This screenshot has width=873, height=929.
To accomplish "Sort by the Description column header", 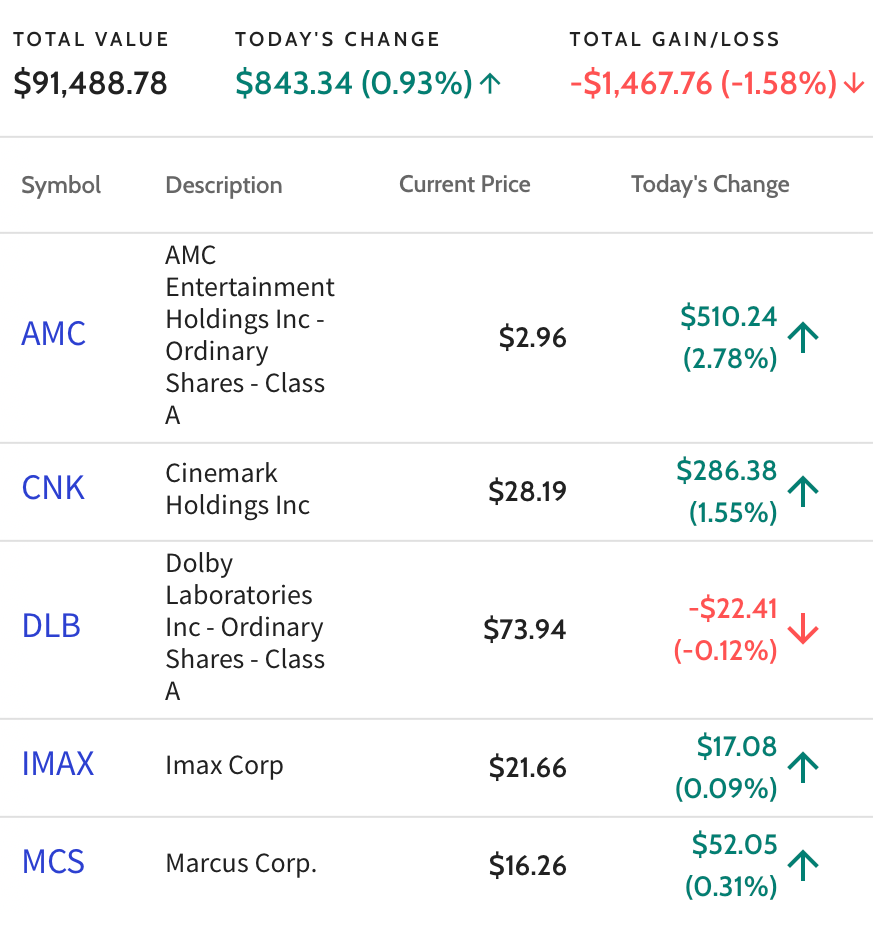I will [x=224, y=185].
